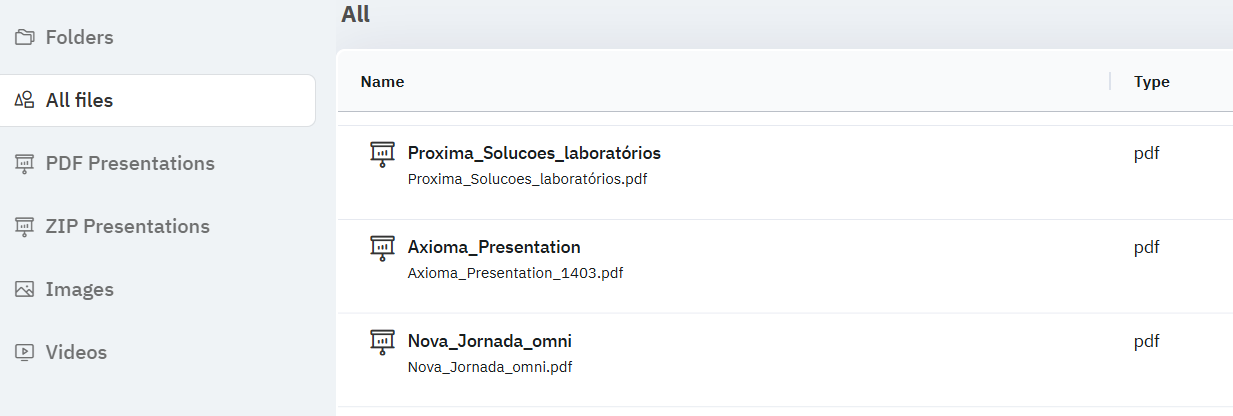Click the Folders icon in sidebar

[x=25, y=38]
